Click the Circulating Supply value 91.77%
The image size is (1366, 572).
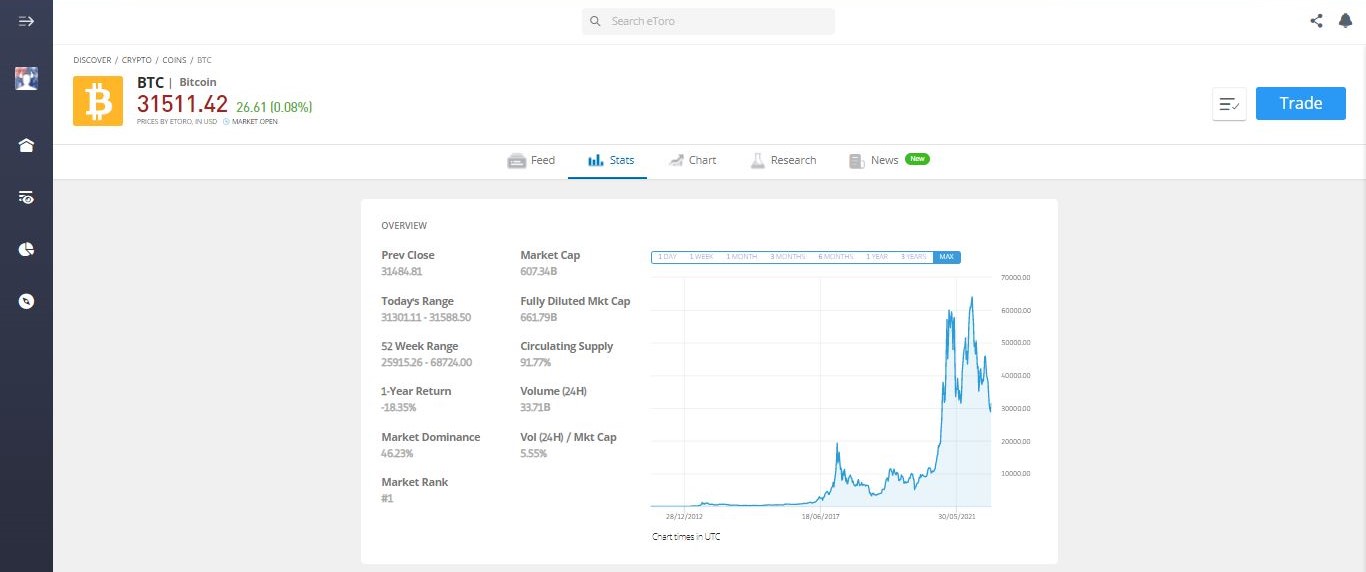click(536, 362)
